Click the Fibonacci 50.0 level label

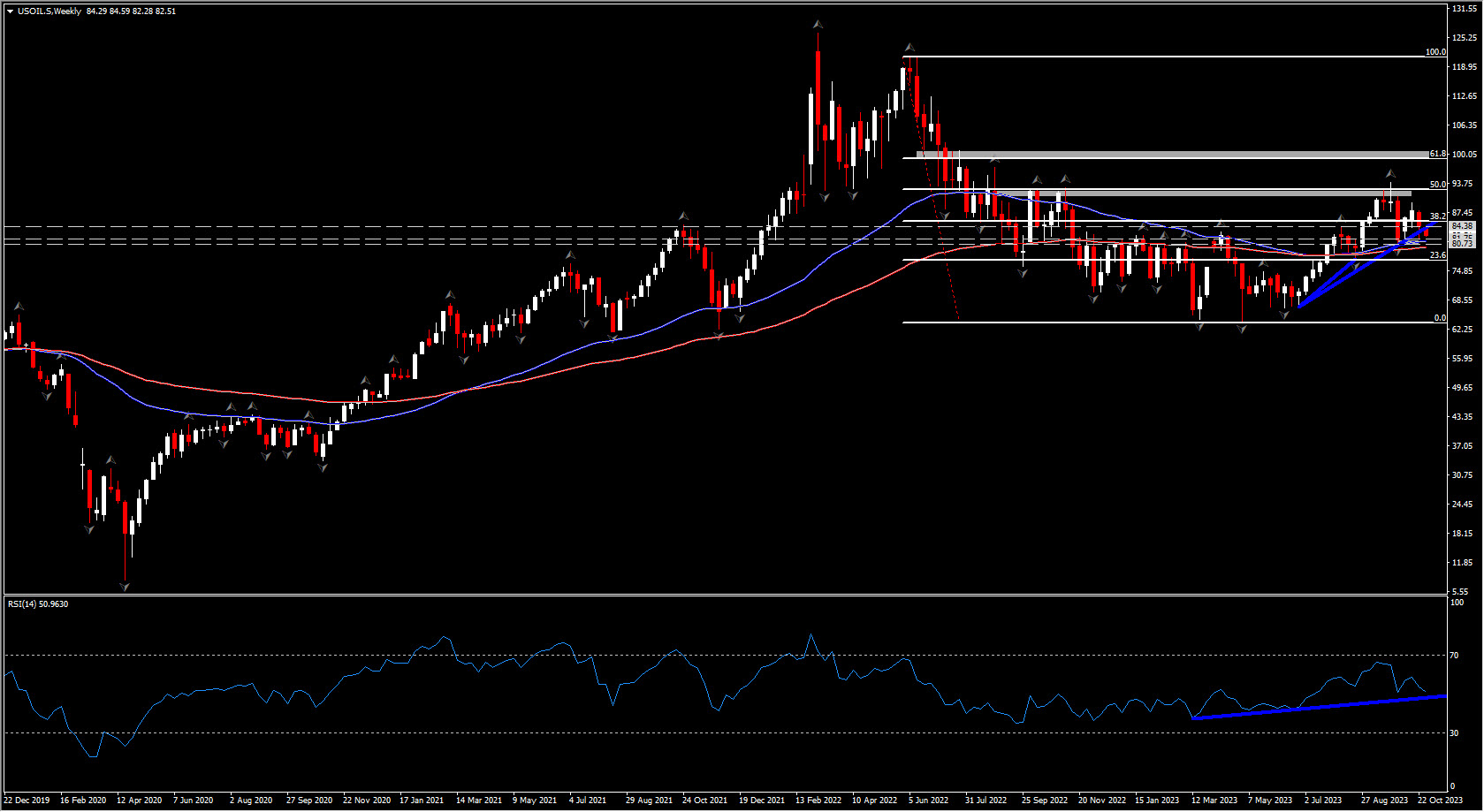pyautogui.click(x=1437, y=185)
